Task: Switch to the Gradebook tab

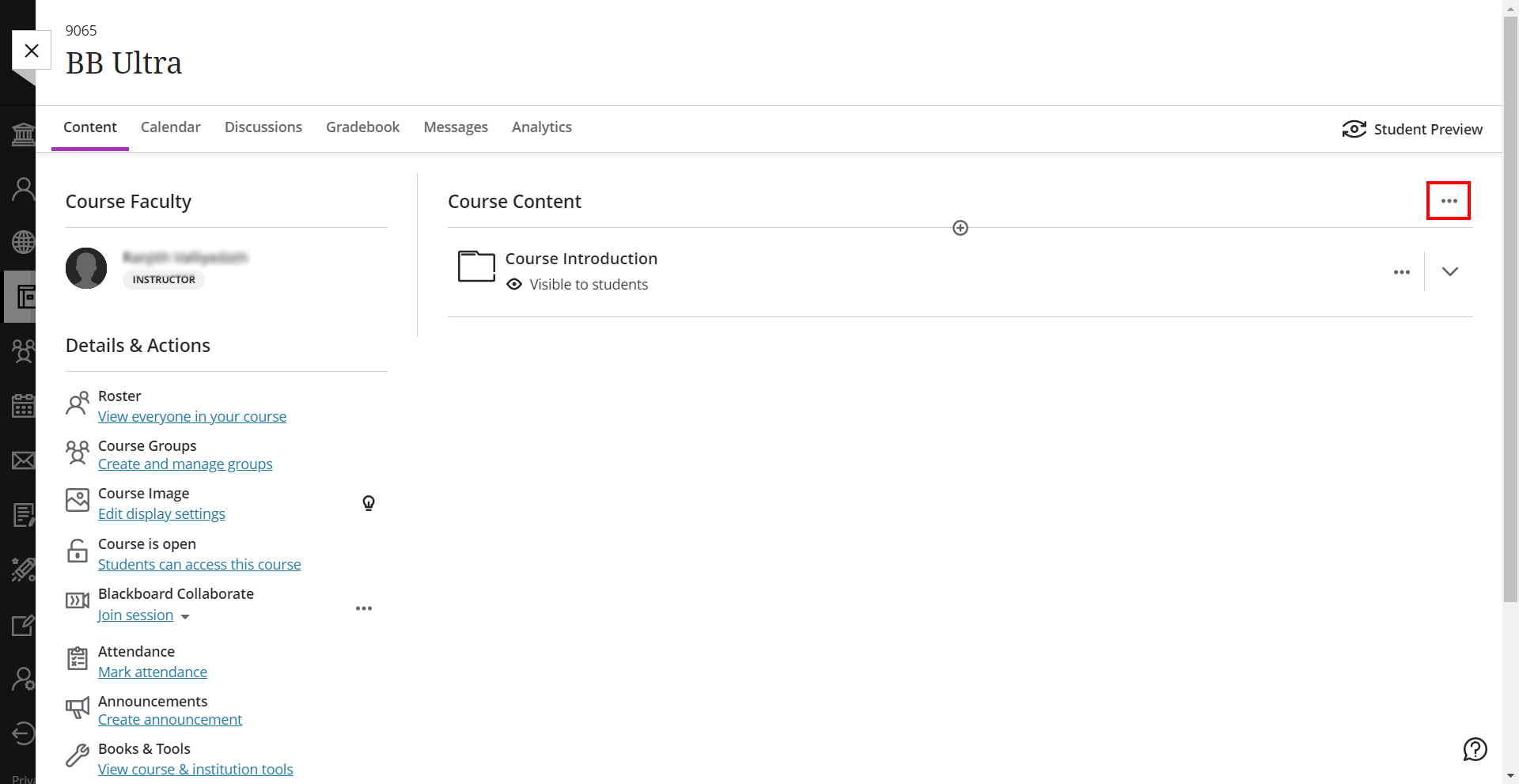Action: [362, 127]
